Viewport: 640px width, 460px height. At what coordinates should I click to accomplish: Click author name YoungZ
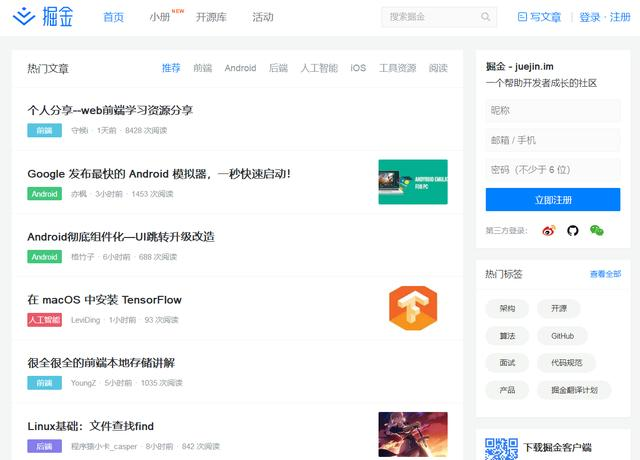pyautogui.click(x=83, y=383)
